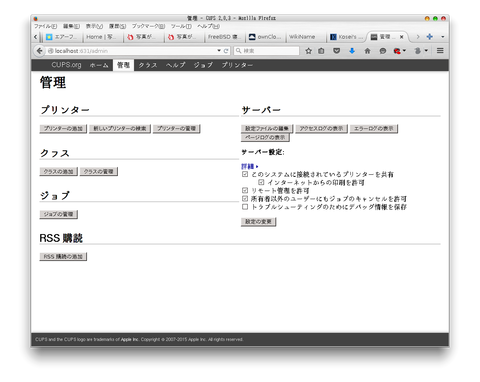Open the bookmarks list clipboard icon
This screenshot has width=480, height=382.
coord(321,51)
